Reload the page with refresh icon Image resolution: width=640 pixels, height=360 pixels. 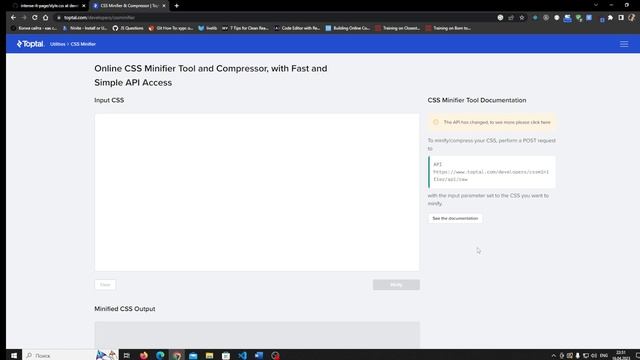[35, 18]
